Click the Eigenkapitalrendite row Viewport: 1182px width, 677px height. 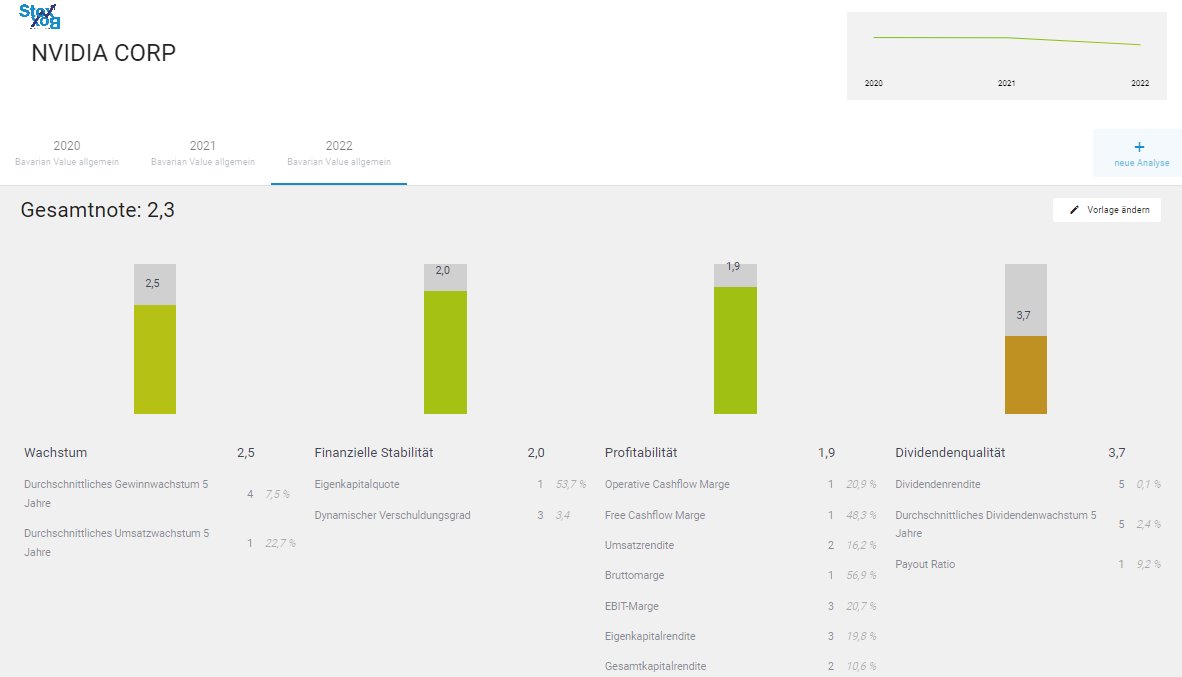740,636
